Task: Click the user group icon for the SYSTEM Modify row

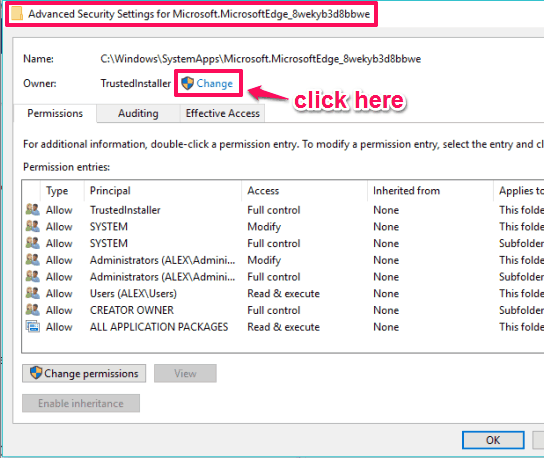Action: click(x=33, y=226)
